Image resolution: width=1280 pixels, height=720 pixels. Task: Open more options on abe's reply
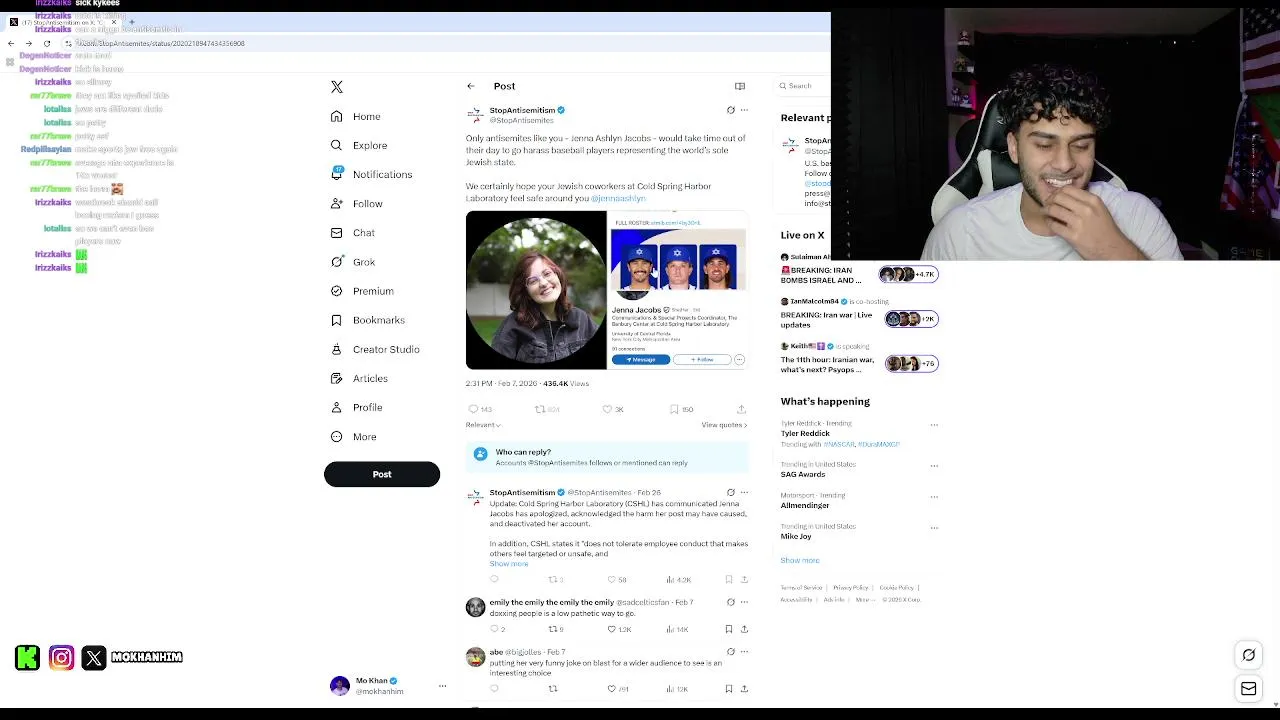(x=744, y=652)
